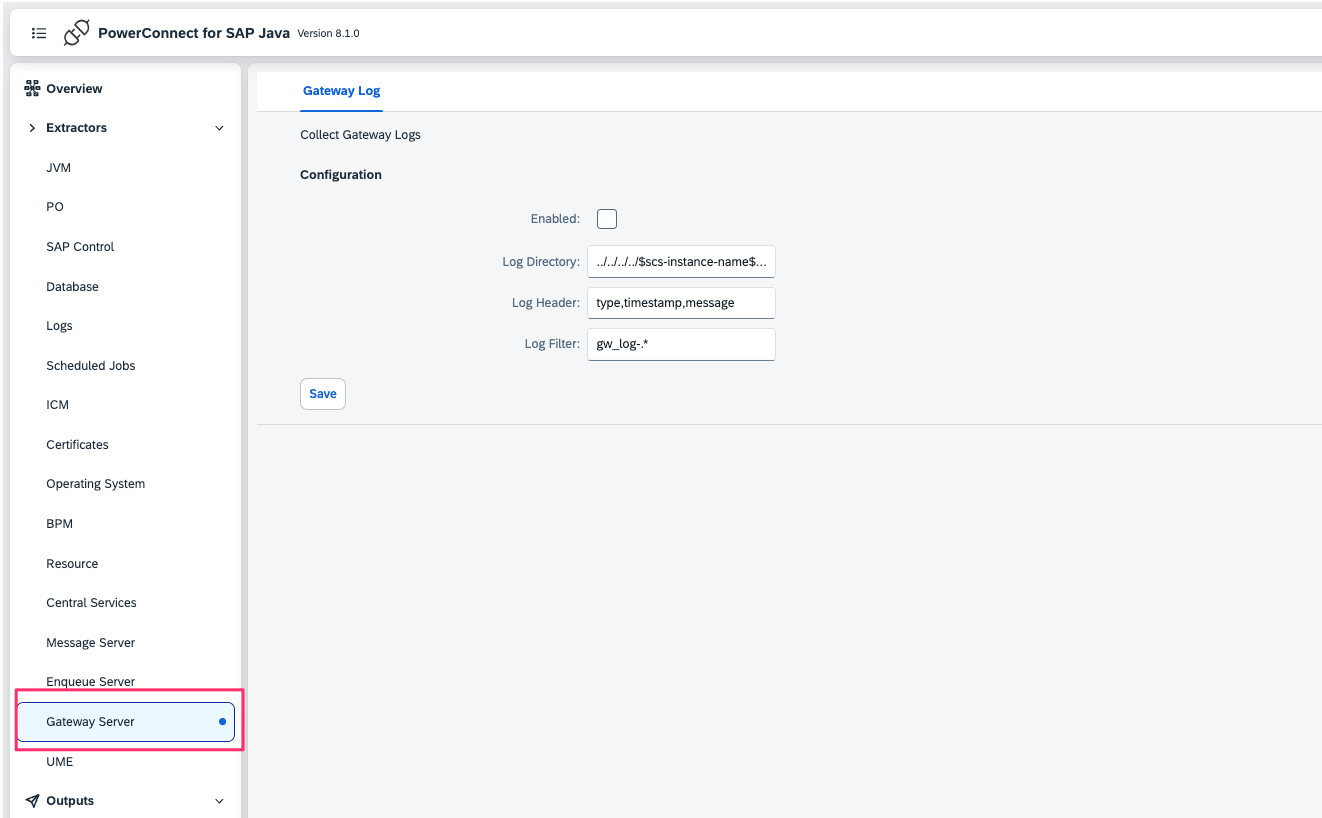The width and height of the screenshot is (1322, 818).
Task: Open the JVM extractor page
Action: coord(59,168)
